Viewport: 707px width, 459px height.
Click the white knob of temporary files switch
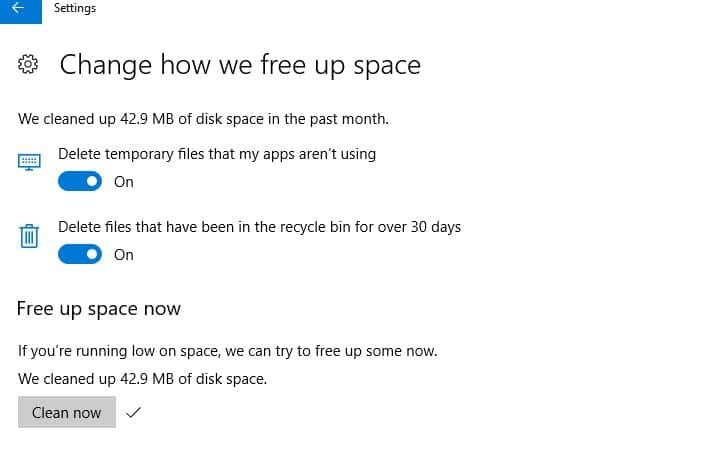pos(92,182)
